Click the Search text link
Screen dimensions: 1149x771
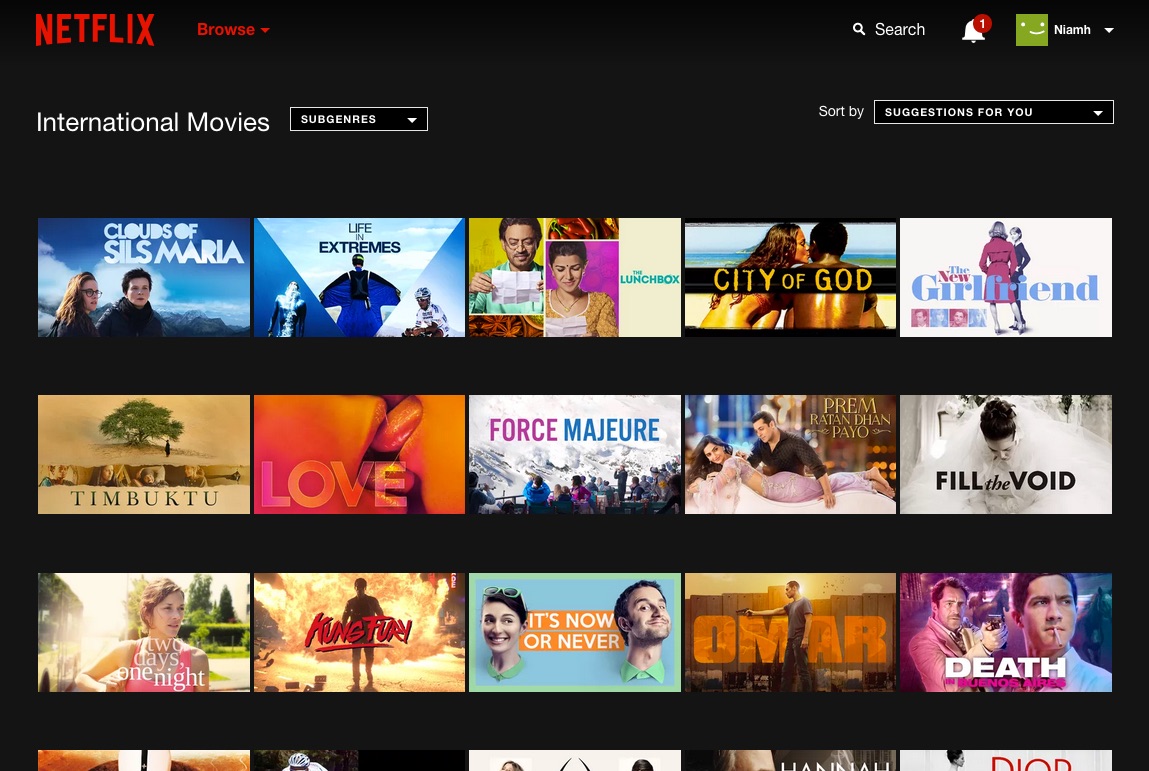[x=900, y=29]
